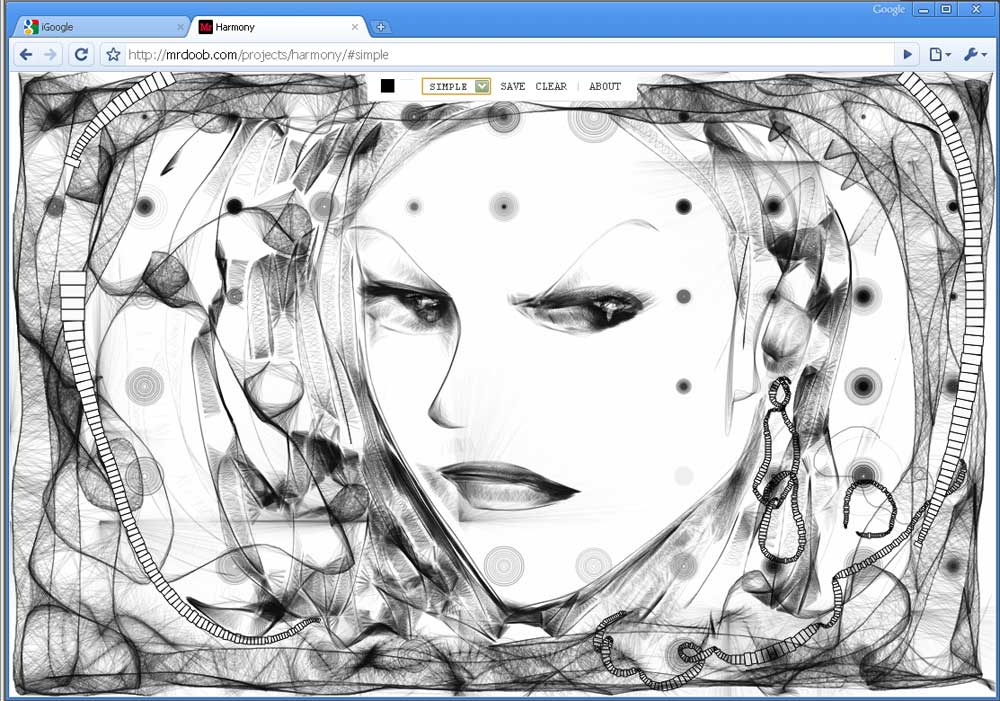Close the Harmony tab
1000x701 pixels.
click(x=356, y=27)
